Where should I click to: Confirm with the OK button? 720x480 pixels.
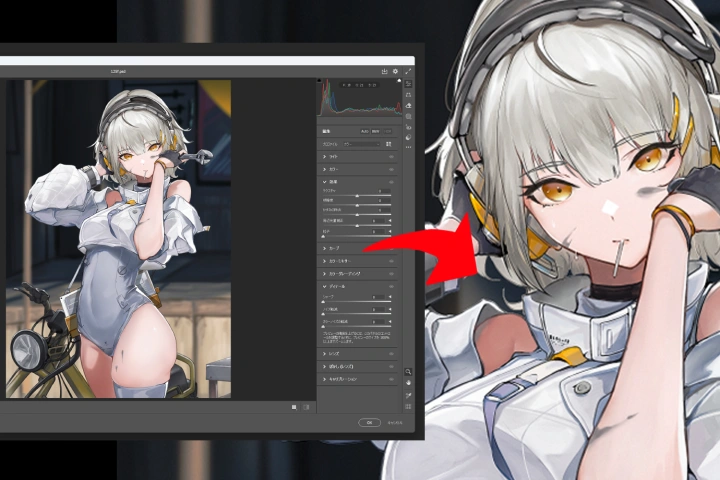coord(369,423)
